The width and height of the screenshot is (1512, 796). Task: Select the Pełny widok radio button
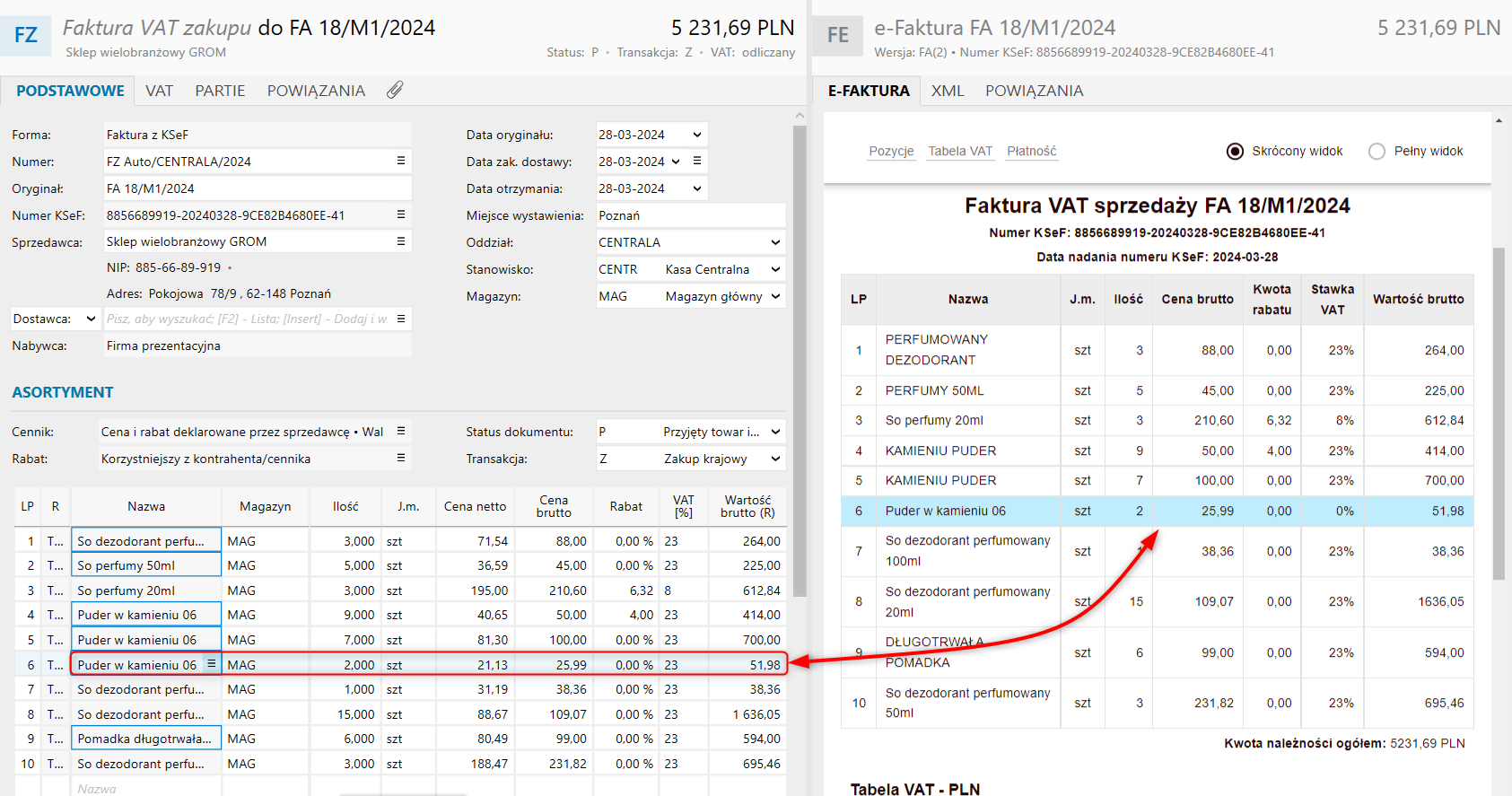point(1377,151)
